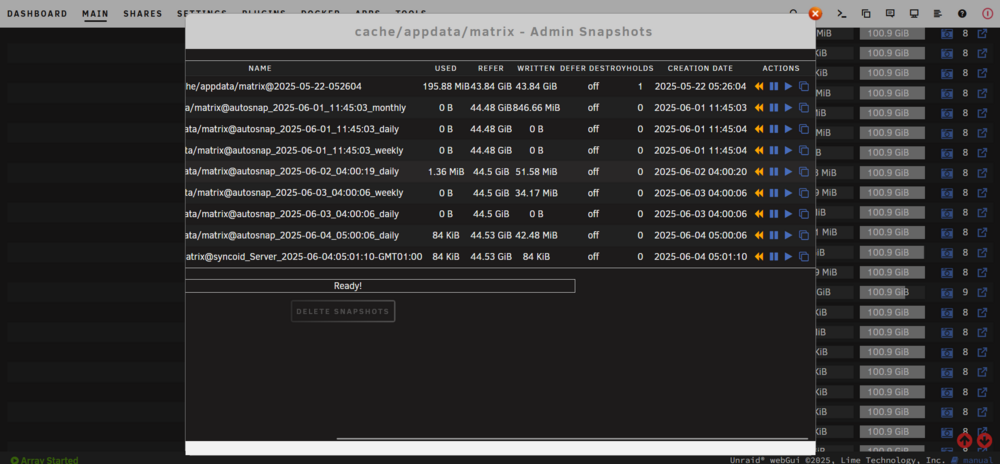Send the syncoid_Server 2025-06-04 snapshot
The image size is (1000, 464).
[x=788, y=256]
